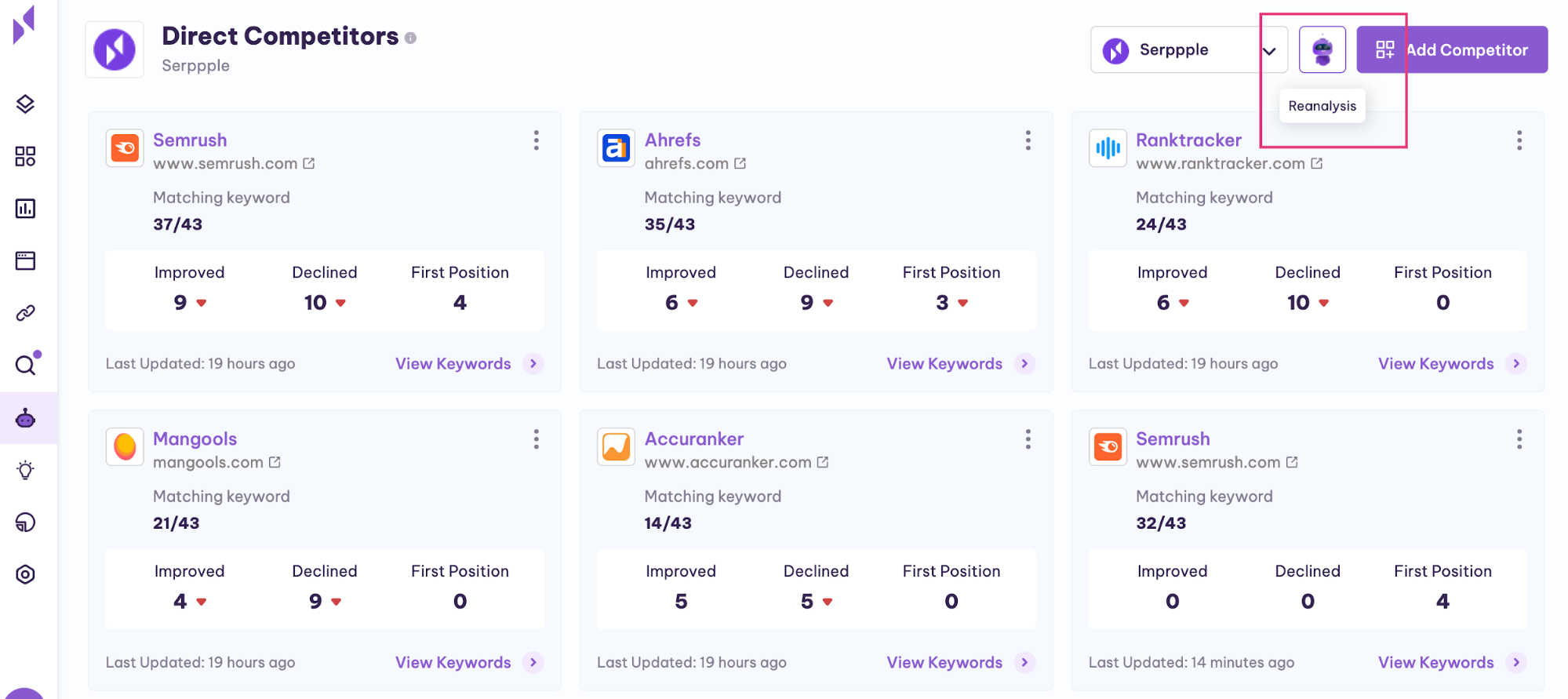Open the three-dot menu on the Accuranker card
This screenshot has height=699, width=1568.
[x=1028, y=439]
